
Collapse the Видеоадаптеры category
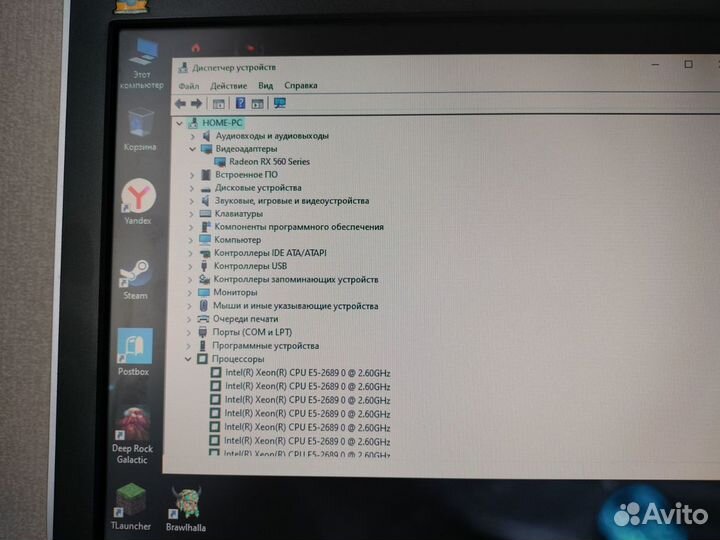(192, 149)
